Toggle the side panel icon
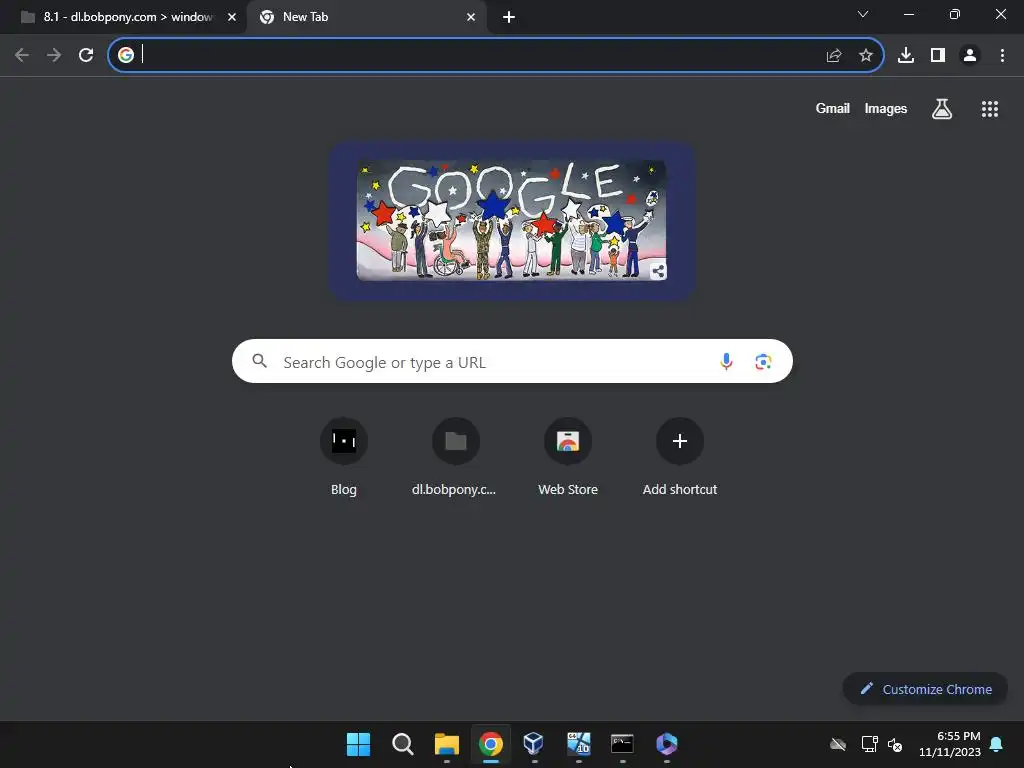 tap(938, 56)
